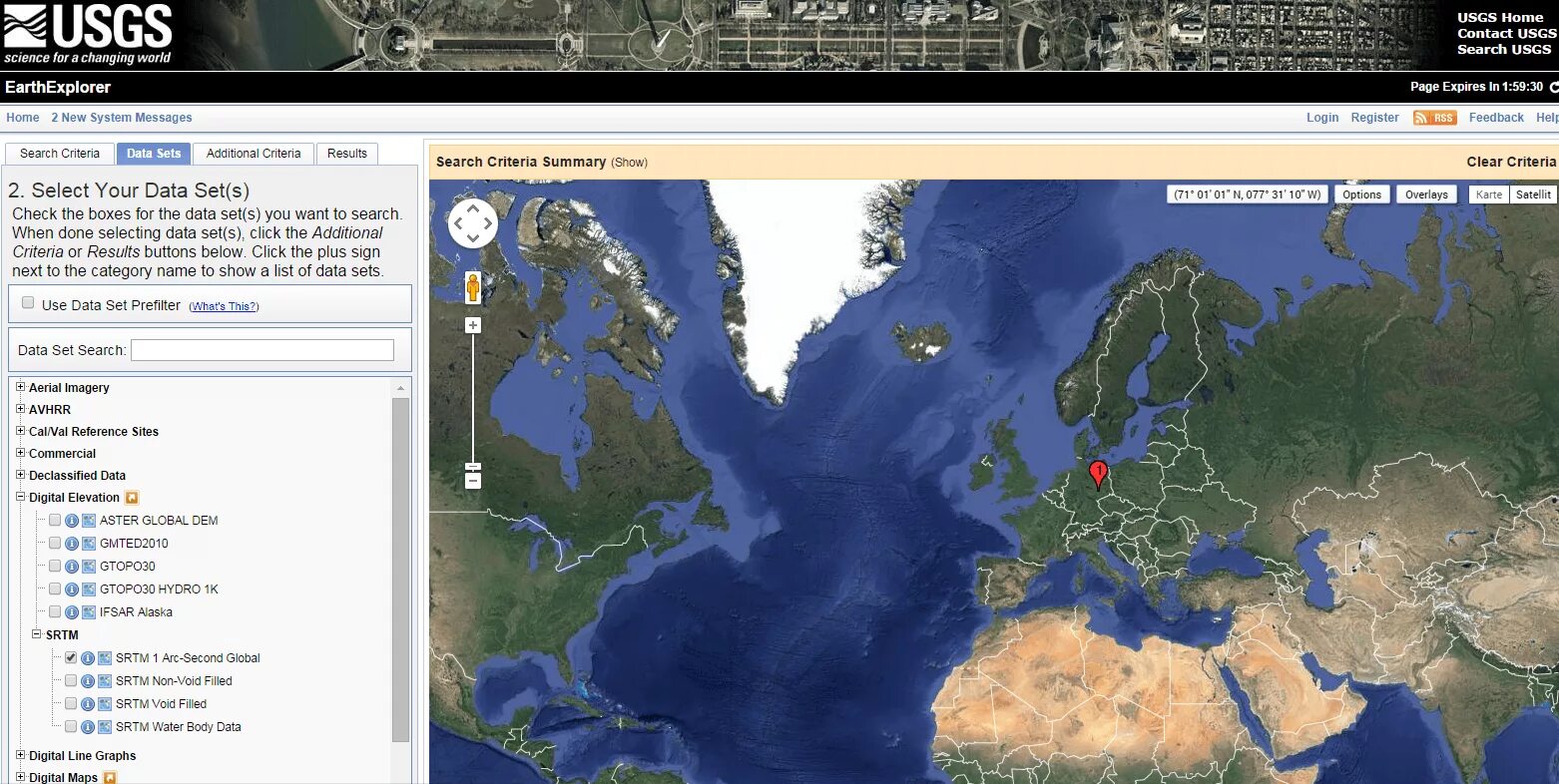The height and width of the screenshot is (784, 1559).
Task: Click coverage map icon for GMTED2010
Action: click(x=89, y=544)
